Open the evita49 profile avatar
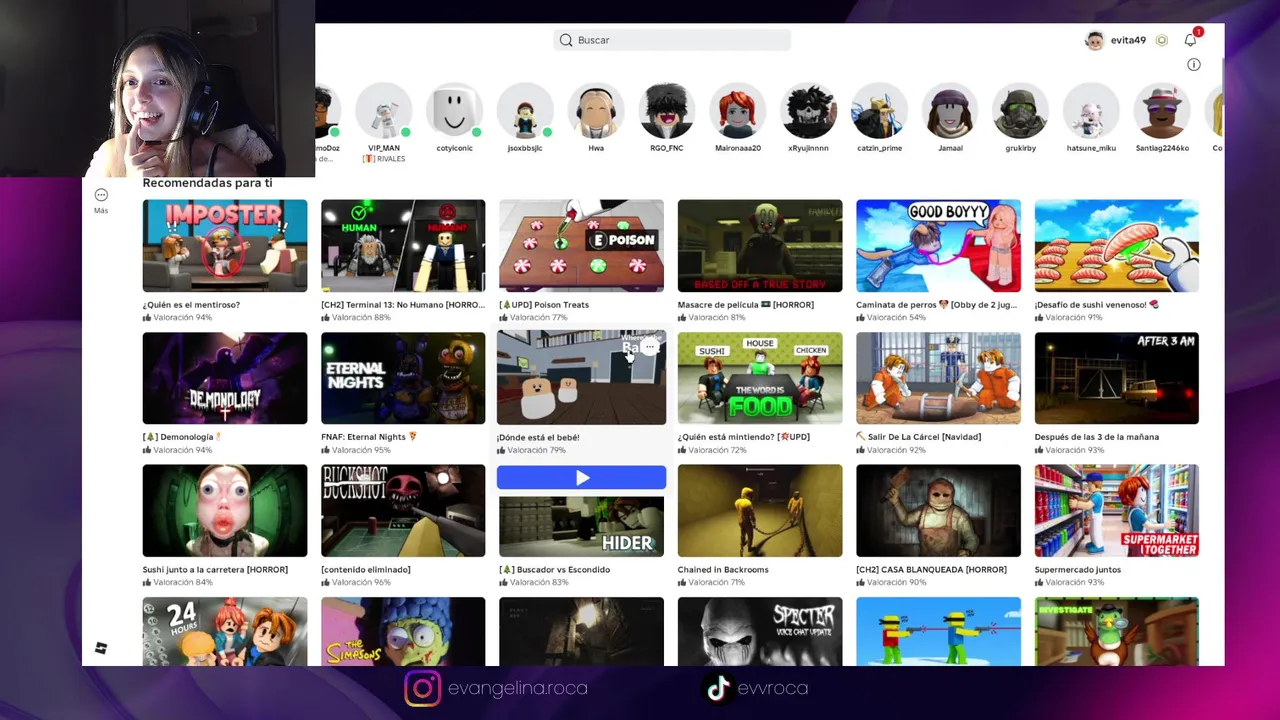Viewport: 1280px width, 720px height. [x=1094, y=40]
